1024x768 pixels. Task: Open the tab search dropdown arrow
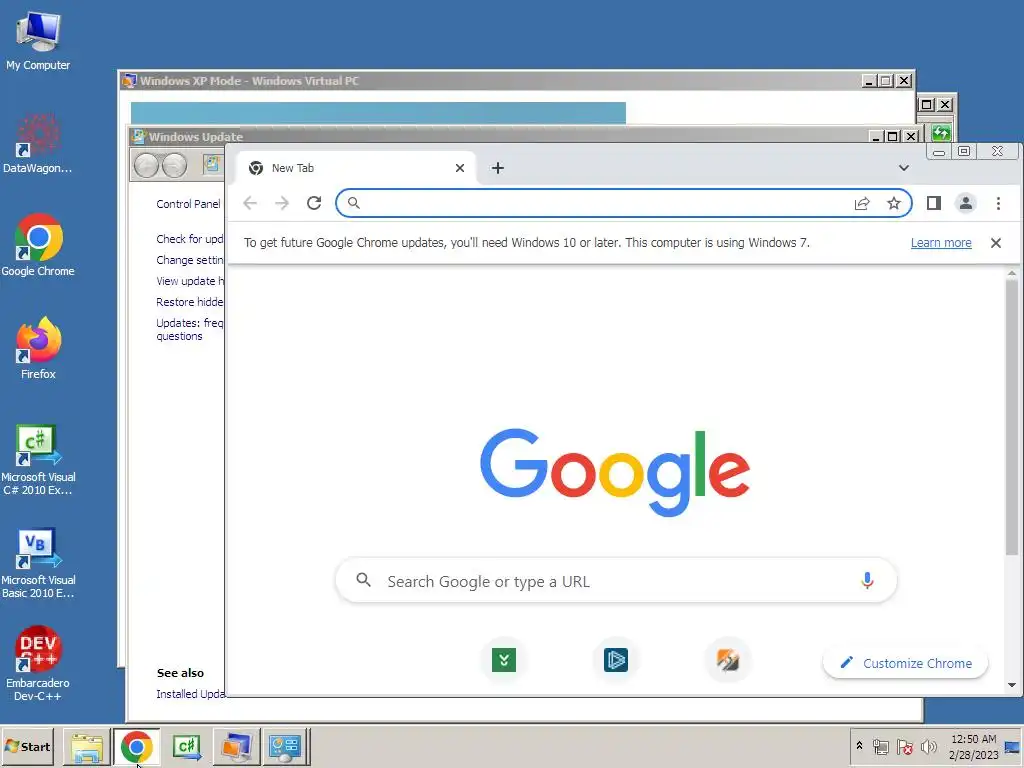[904, 168]
